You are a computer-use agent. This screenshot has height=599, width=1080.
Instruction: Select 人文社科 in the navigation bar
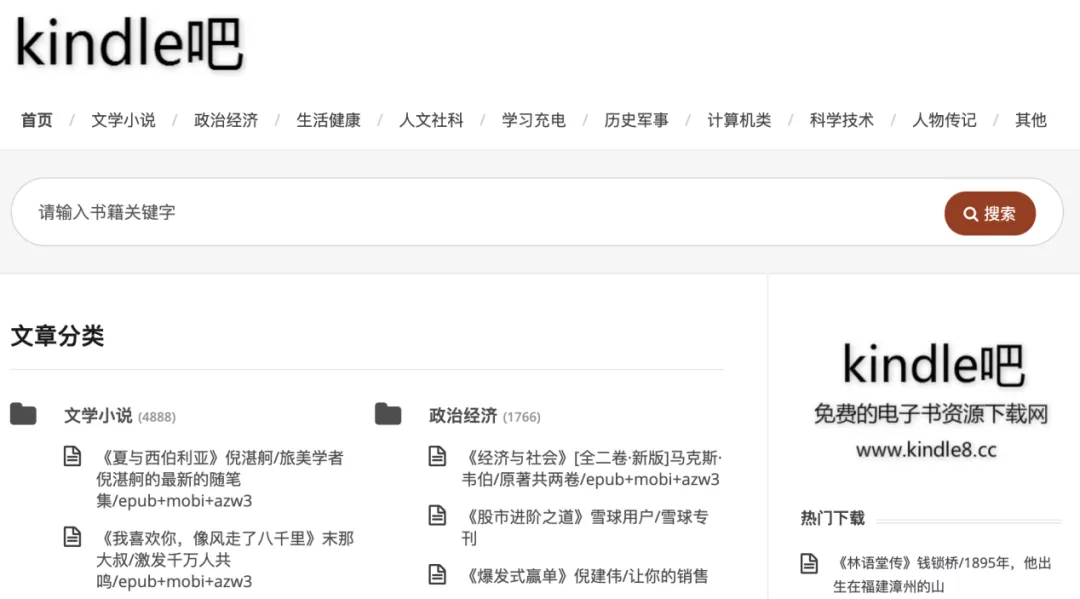[431, 120]
